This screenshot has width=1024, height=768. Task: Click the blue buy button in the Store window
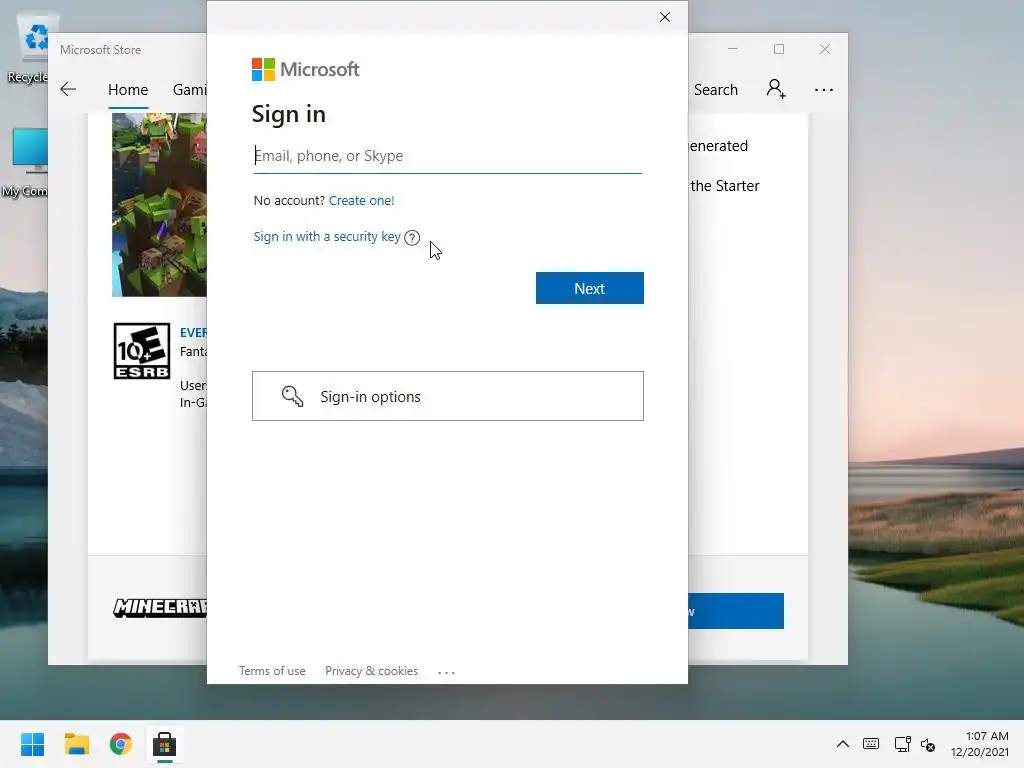[736, 611]
